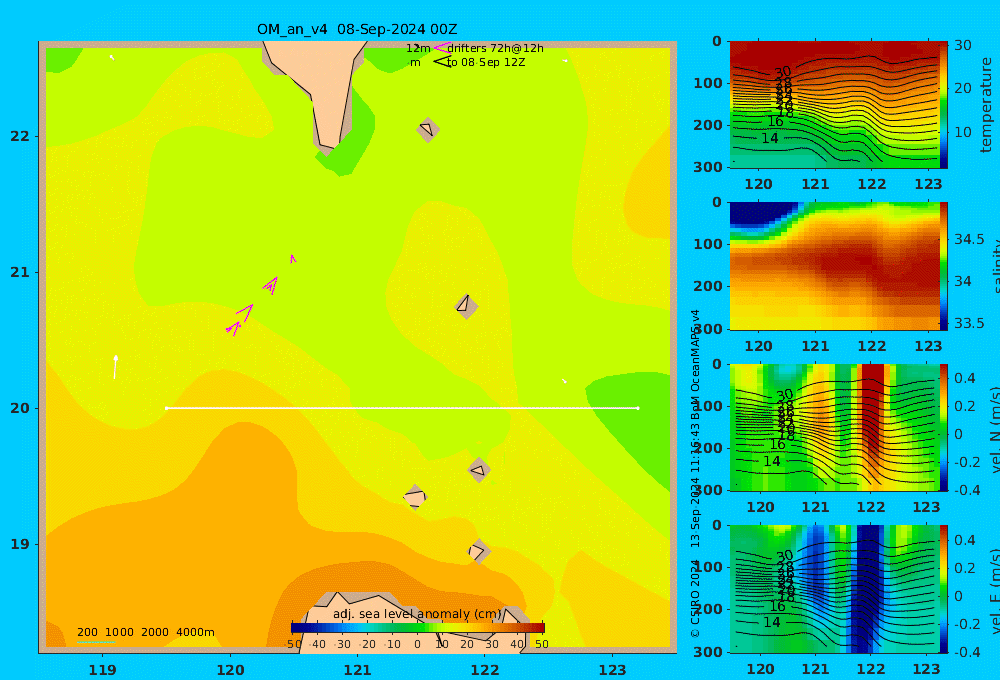Click the island marker near 20.8 latitude

click(x=466, y=306)
